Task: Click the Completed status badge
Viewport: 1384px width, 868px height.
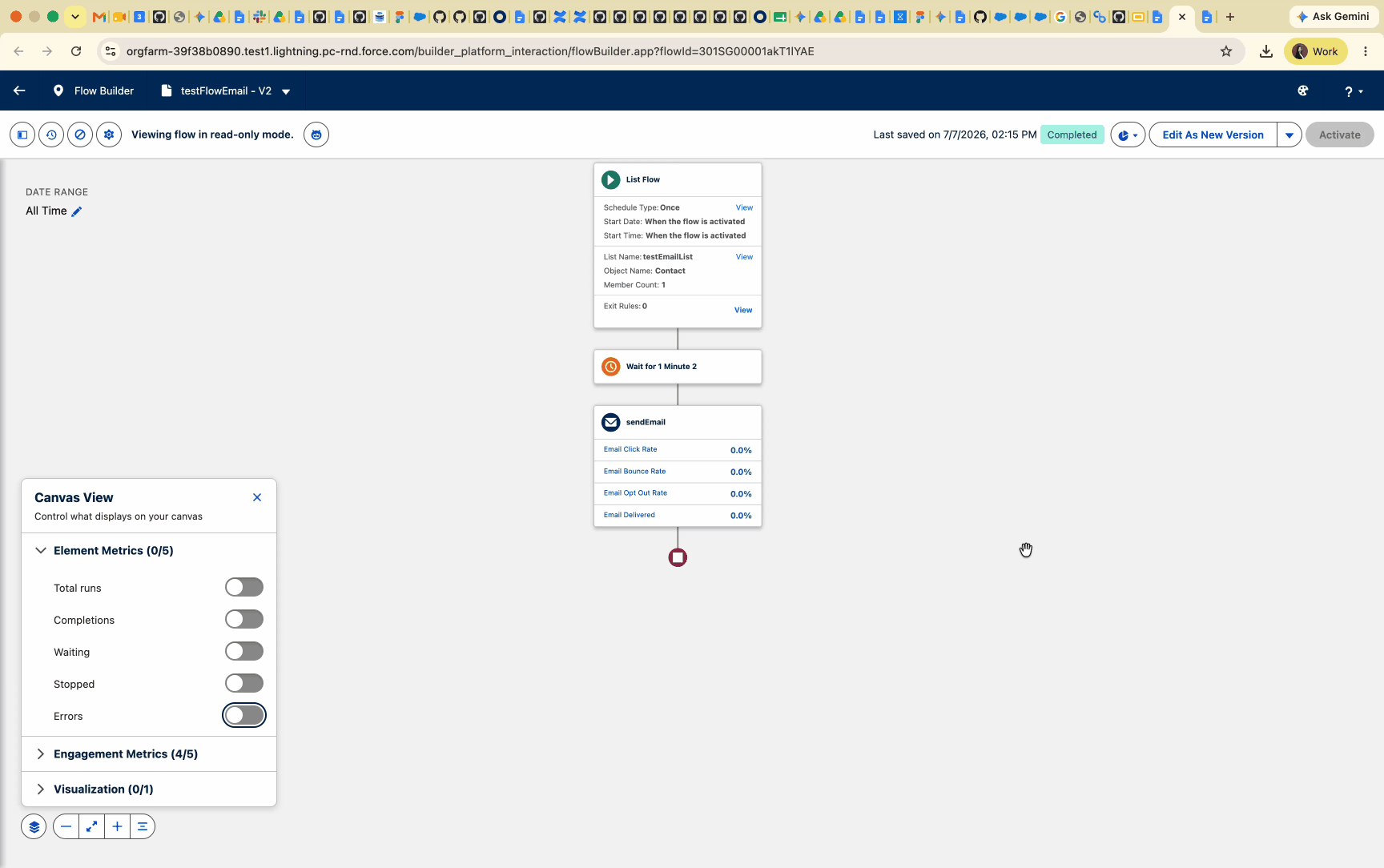Action: [x=1072, y=135]
